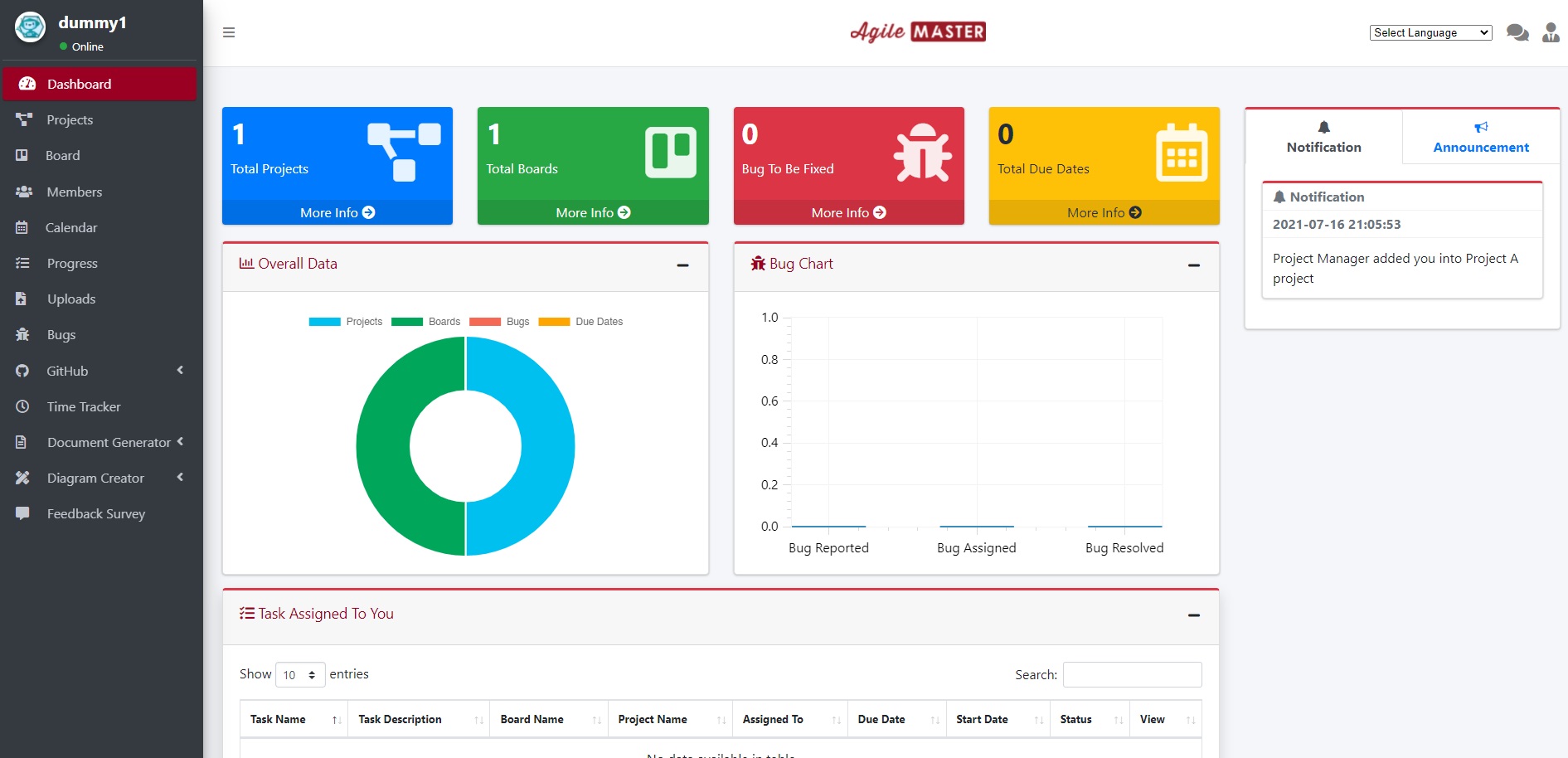Open the Select Language dropdown
The image size is (1568, 758).
pyautogui.click(x=1430, y=32)
